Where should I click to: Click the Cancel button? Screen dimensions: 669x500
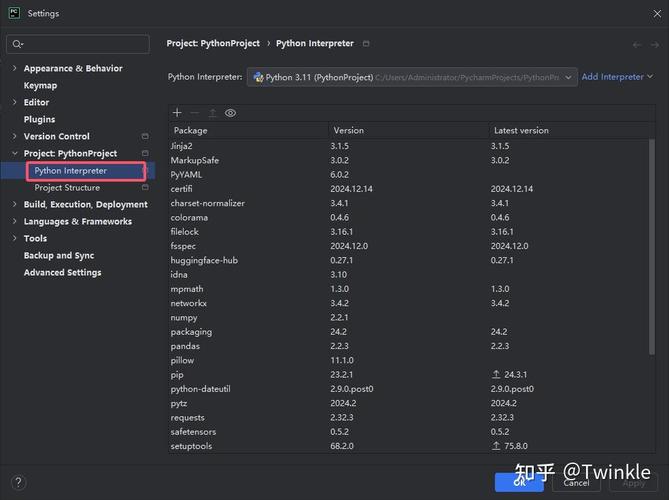coord(576,483)
